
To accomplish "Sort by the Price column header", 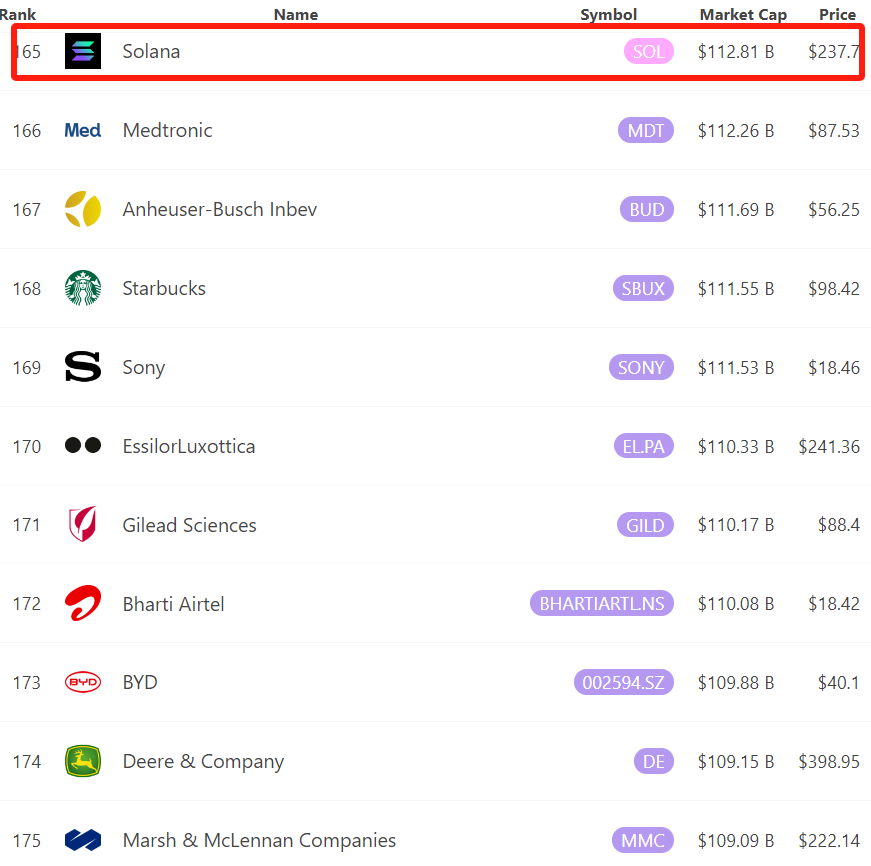I will pos(838,14).
